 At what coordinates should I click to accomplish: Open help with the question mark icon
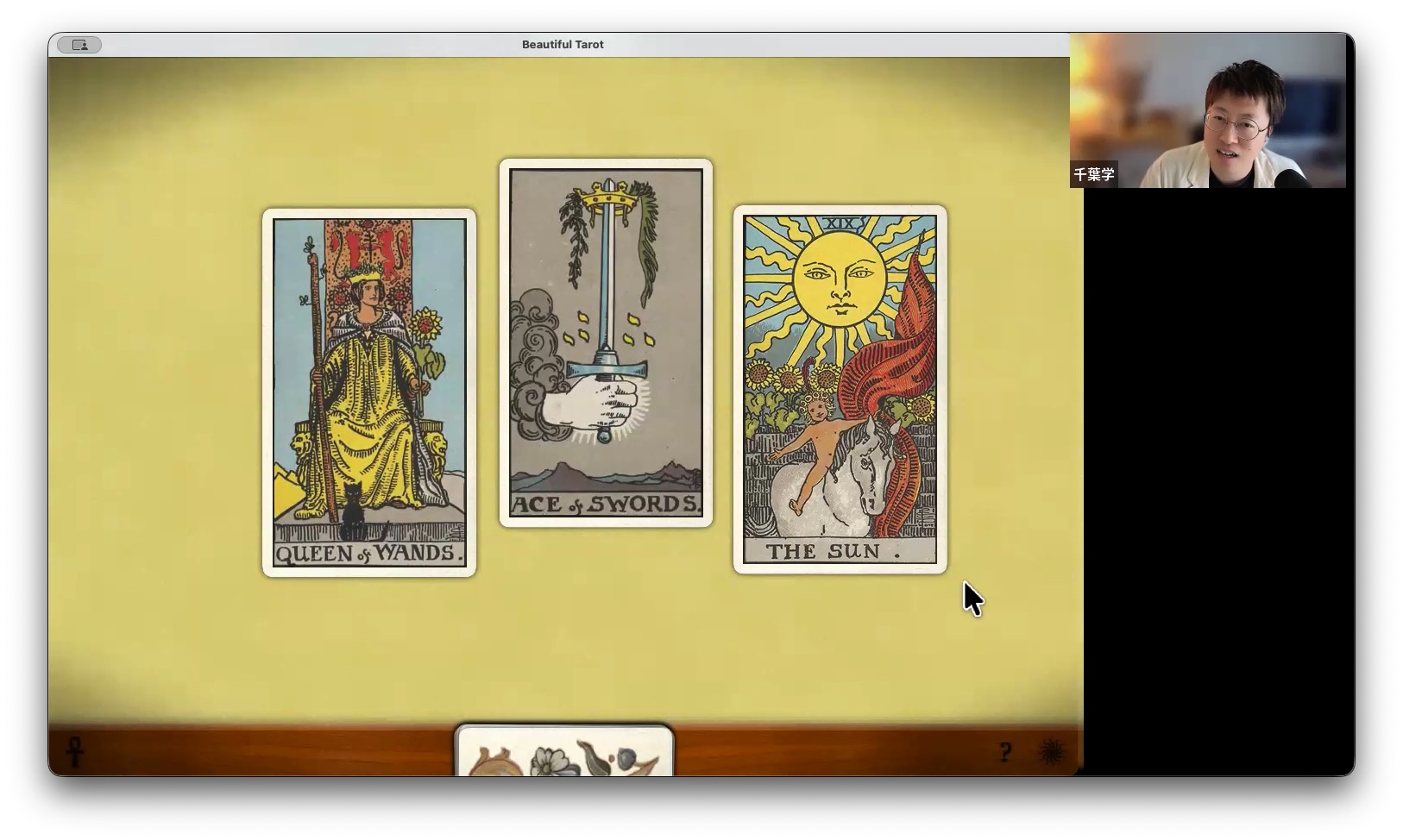point(1005,752)
